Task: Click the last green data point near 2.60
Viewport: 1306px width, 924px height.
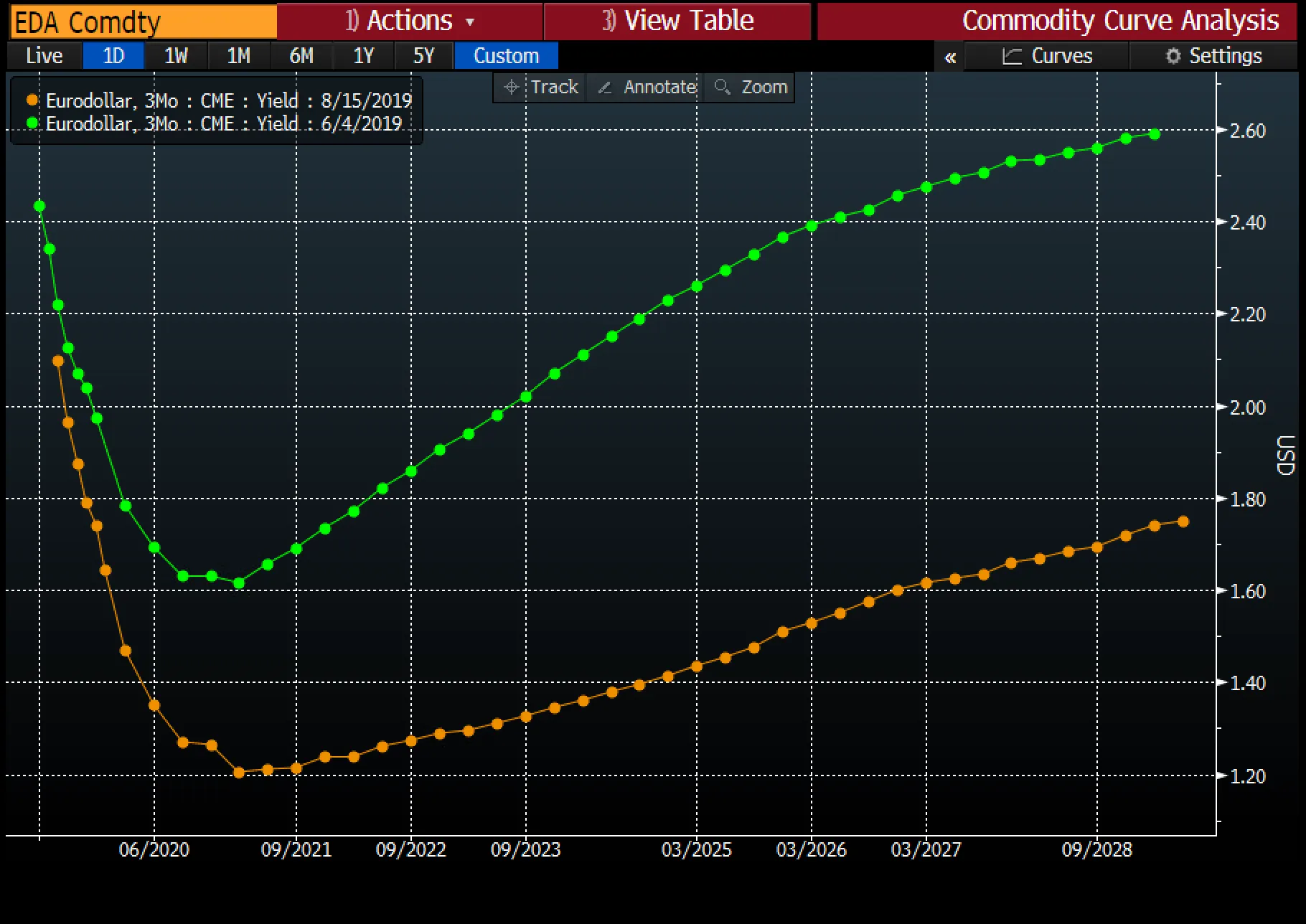Action: (1155, 134)
